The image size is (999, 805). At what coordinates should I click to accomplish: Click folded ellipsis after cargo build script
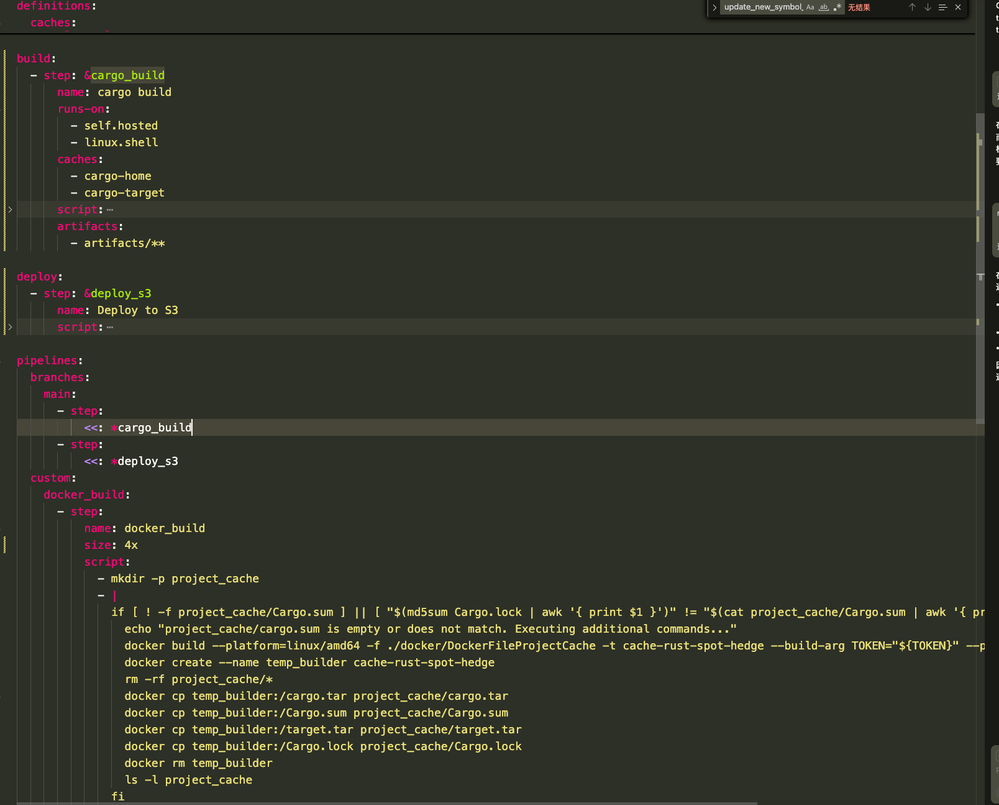point(109,210)
